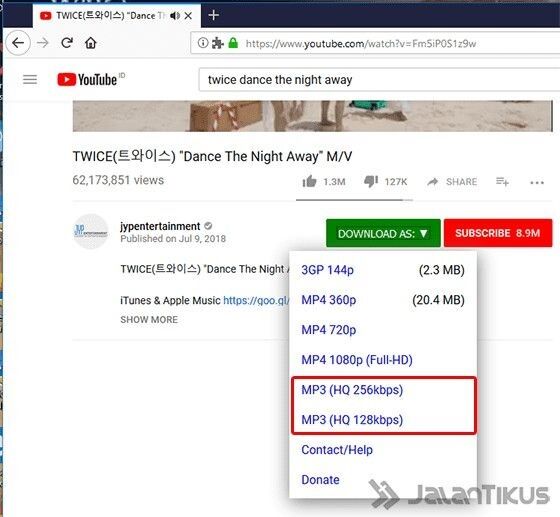Click the "Published on Jul 9, 2018" text
Image resolution: width=560 pixels, height=517 pixels.
pyautogui.click(x=173, y=239)
